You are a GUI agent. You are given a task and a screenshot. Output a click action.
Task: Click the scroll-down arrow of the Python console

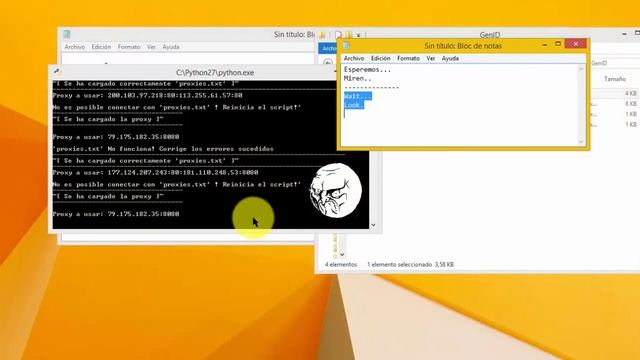coord(373,225)
